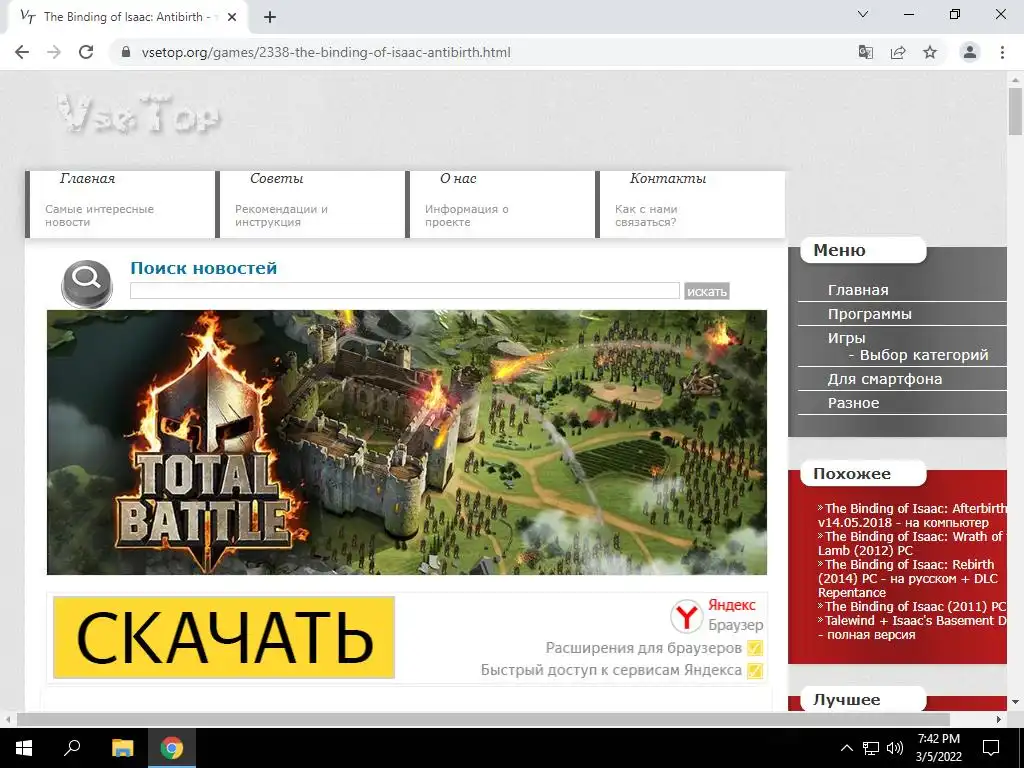Open Windows taskbar search
The image size is (1024, 768).
click(72, 748)
